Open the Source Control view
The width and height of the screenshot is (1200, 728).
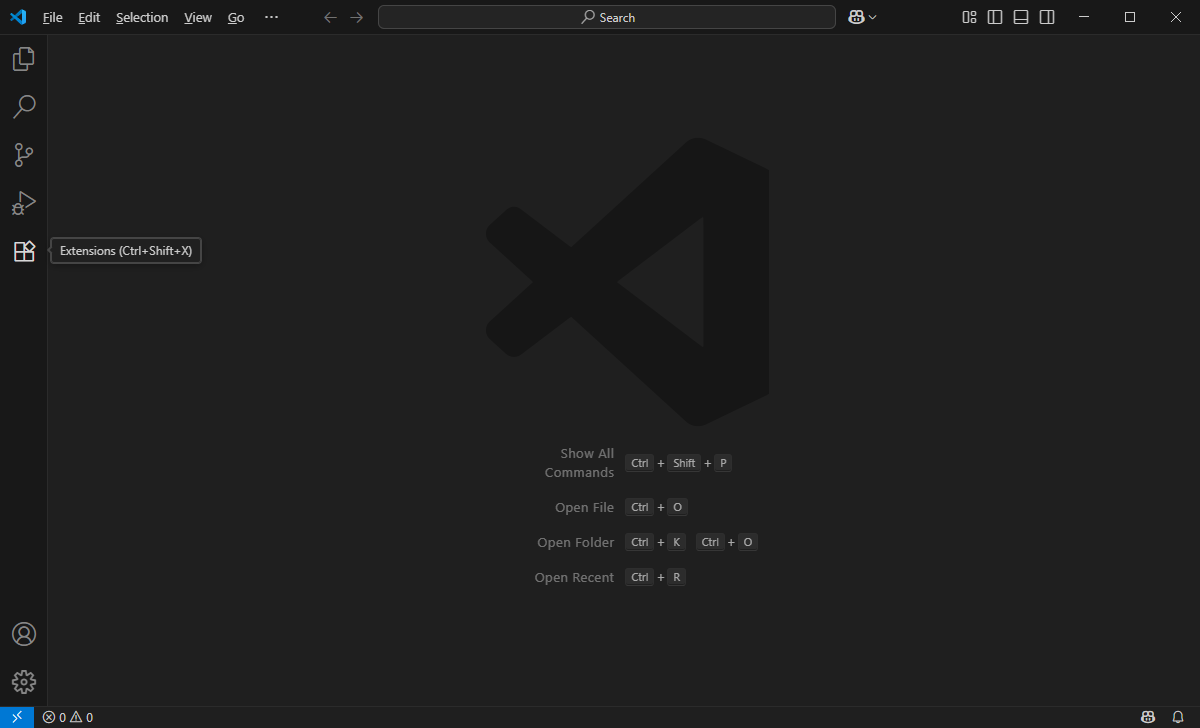tap(24, 155)
